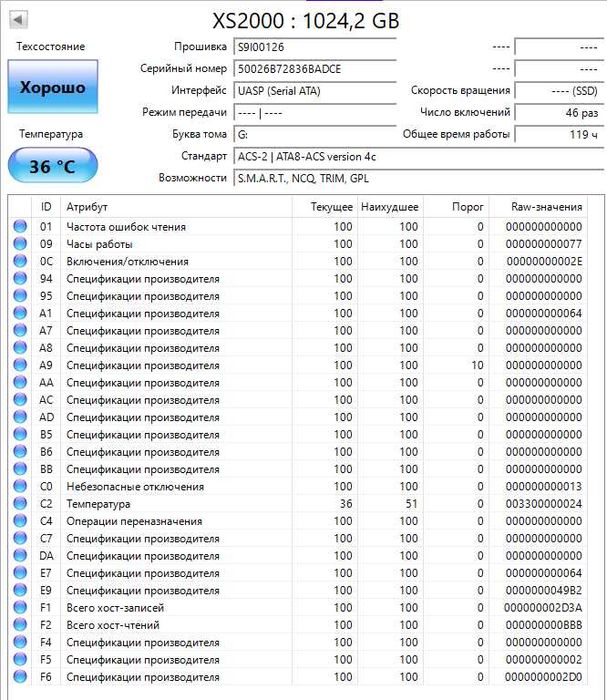Click rotation speed field ---- (SSD)
607x700 pixels.
[559, 91]
